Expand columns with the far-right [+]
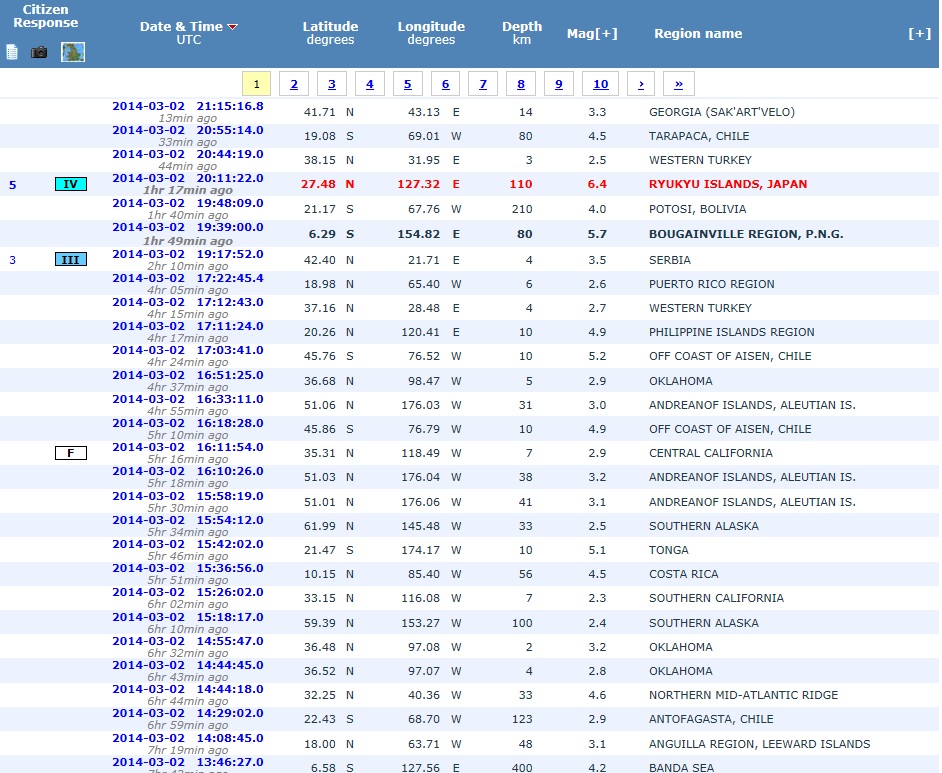 (x=919, y=34)
